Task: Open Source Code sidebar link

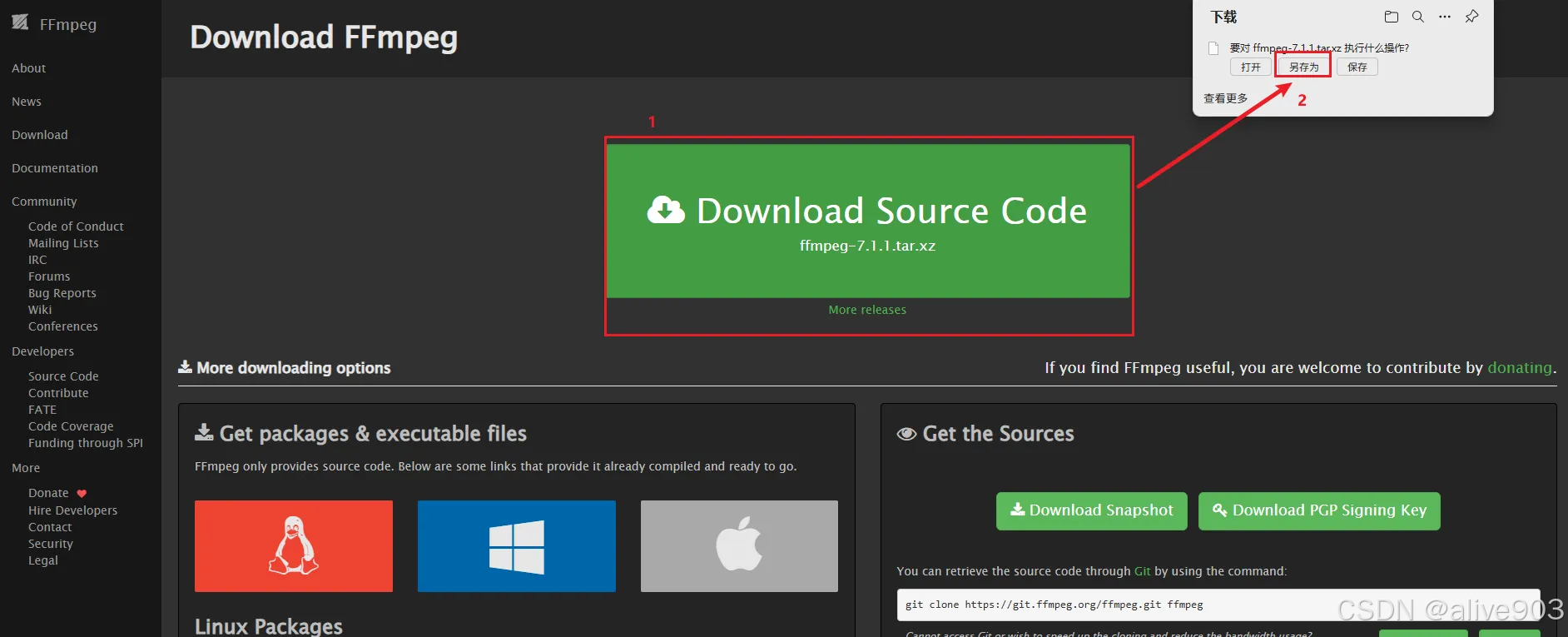Action: click(x=63, y=376)
